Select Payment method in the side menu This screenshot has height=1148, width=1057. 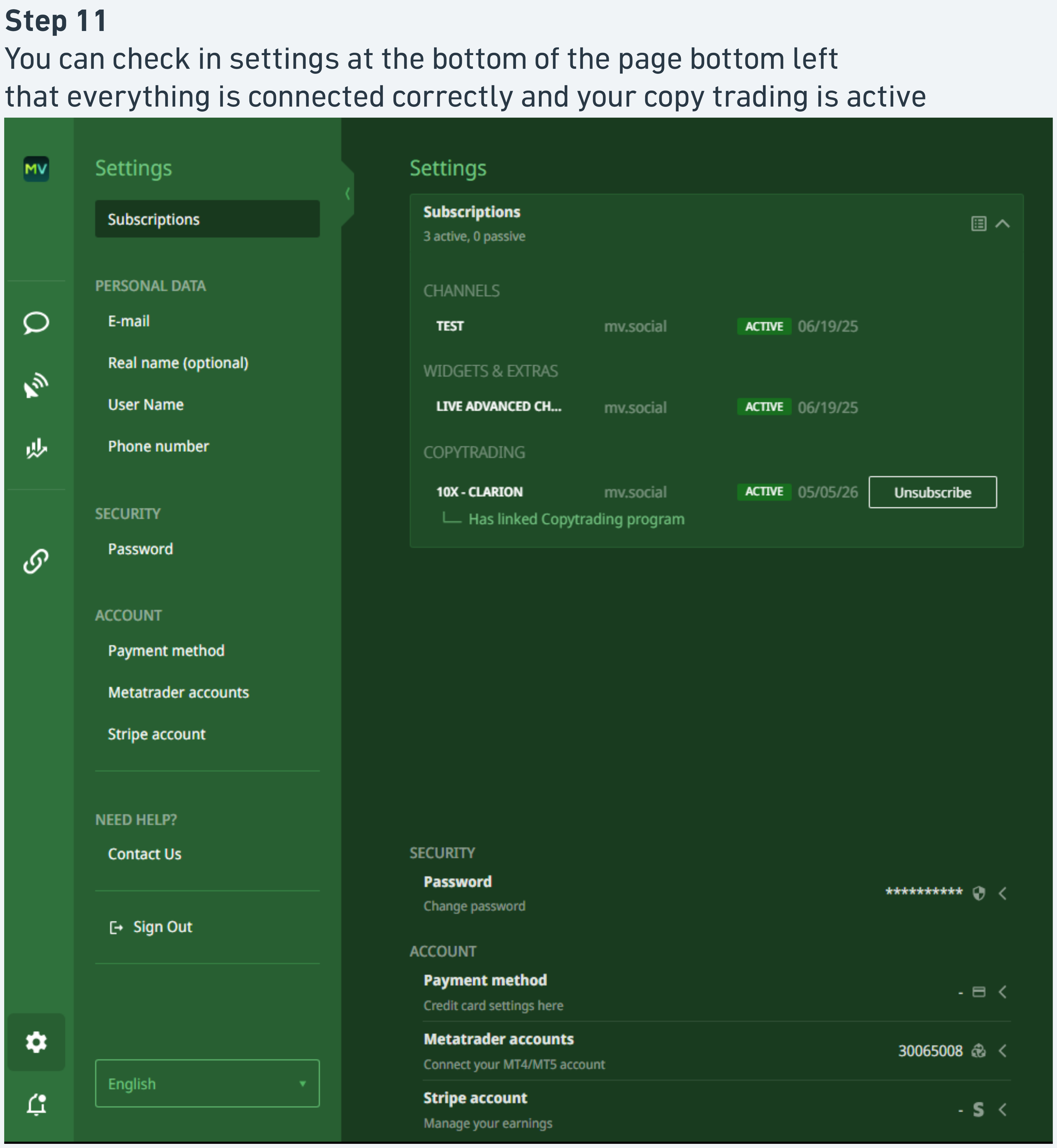click(166, 650)
